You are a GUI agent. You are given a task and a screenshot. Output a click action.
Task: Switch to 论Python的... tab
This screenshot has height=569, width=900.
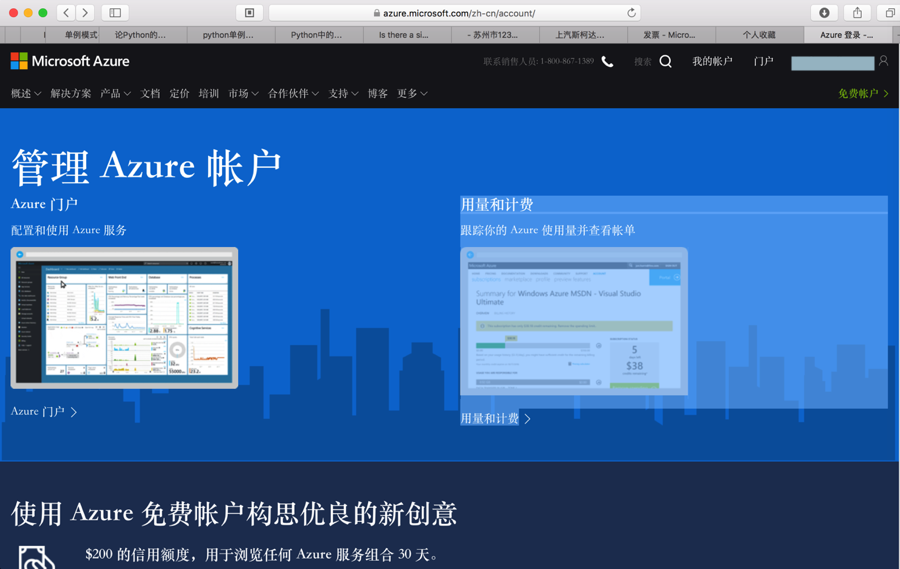tap(142, 35)
